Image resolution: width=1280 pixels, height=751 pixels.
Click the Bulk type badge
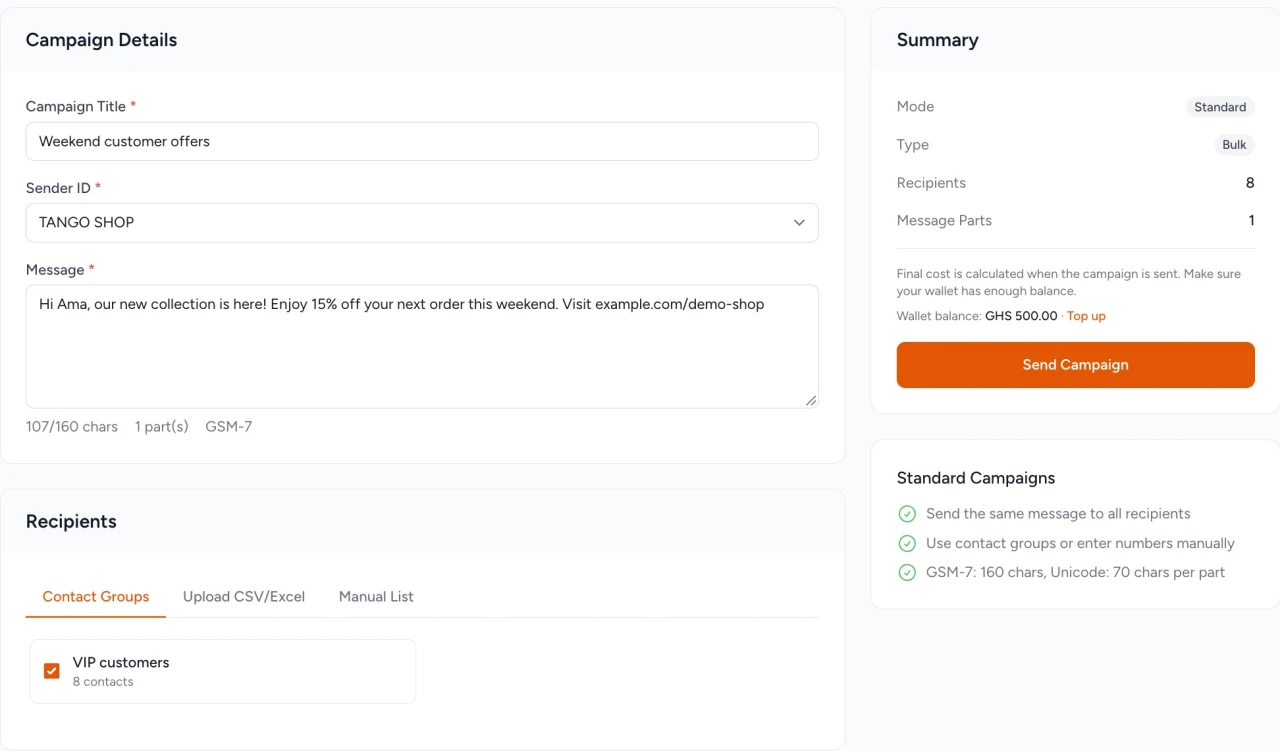pos(1234,145)
